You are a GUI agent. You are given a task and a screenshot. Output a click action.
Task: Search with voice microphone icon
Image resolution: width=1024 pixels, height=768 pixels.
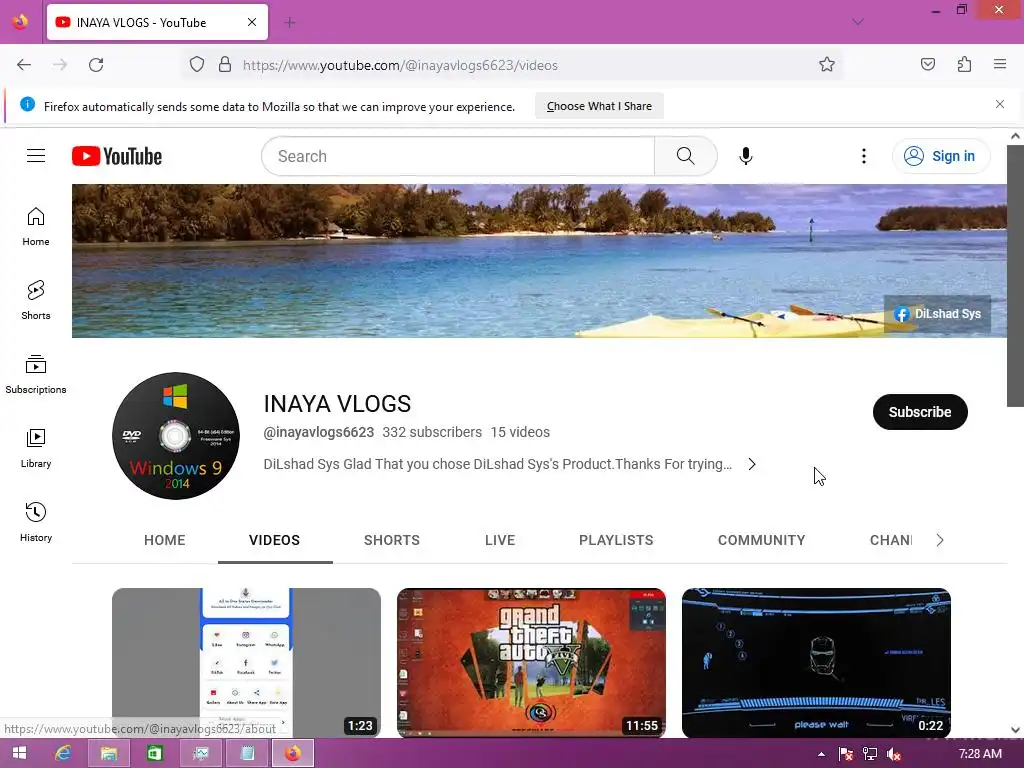(x=746, y=156)
